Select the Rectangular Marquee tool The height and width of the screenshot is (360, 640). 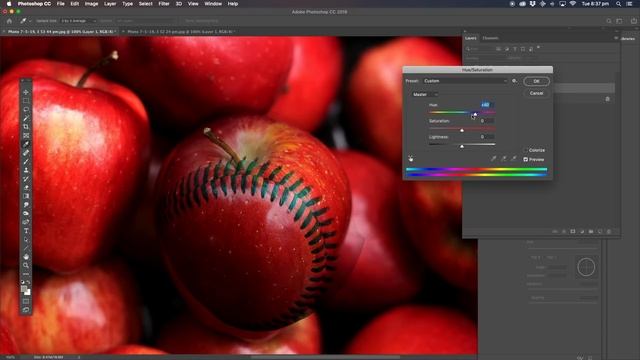26,101
